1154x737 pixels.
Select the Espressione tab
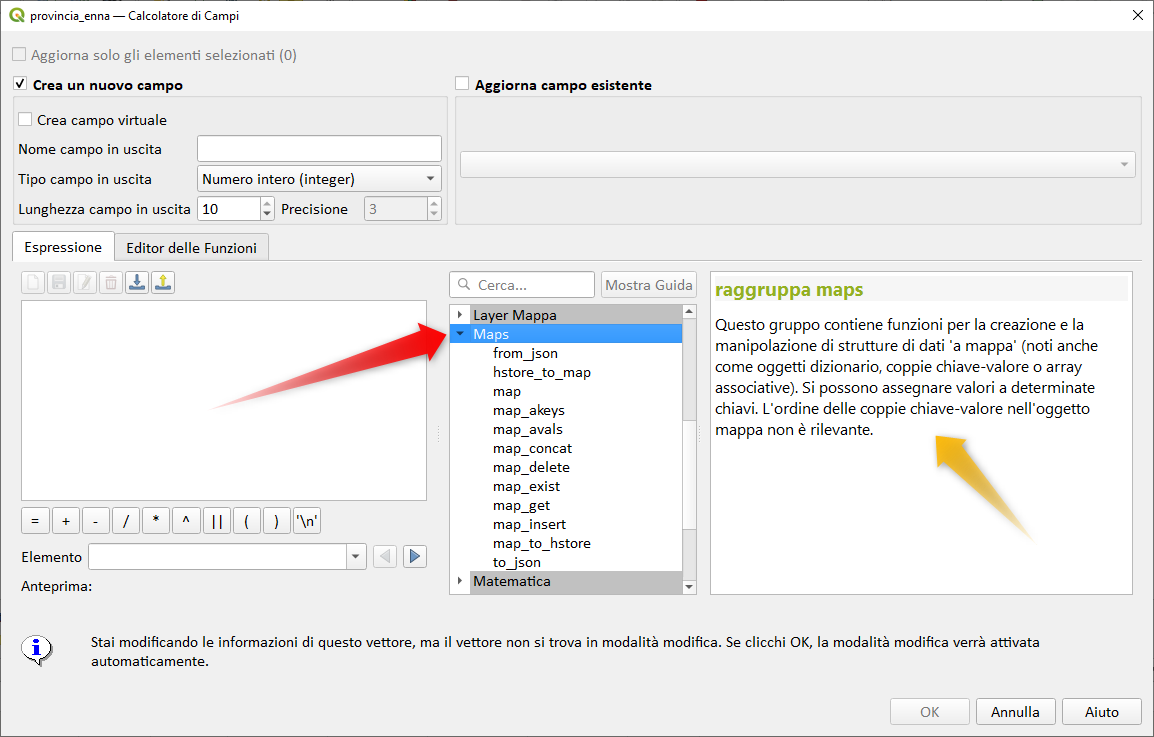point(63,247)
